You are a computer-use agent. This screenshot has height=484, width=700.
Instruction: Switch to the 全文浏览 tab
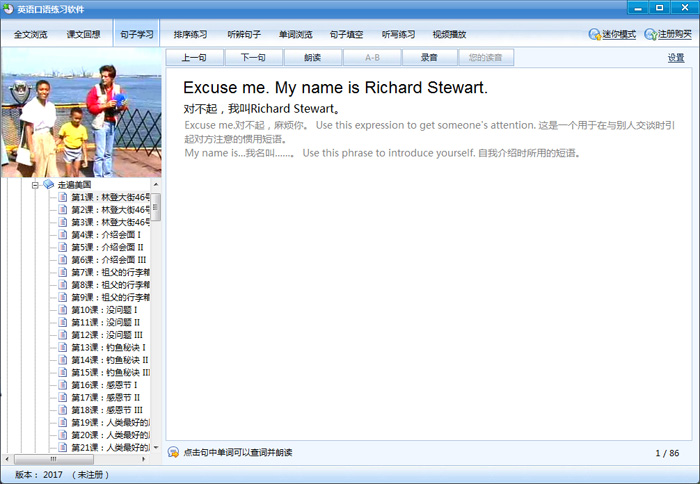click(30, 35)
